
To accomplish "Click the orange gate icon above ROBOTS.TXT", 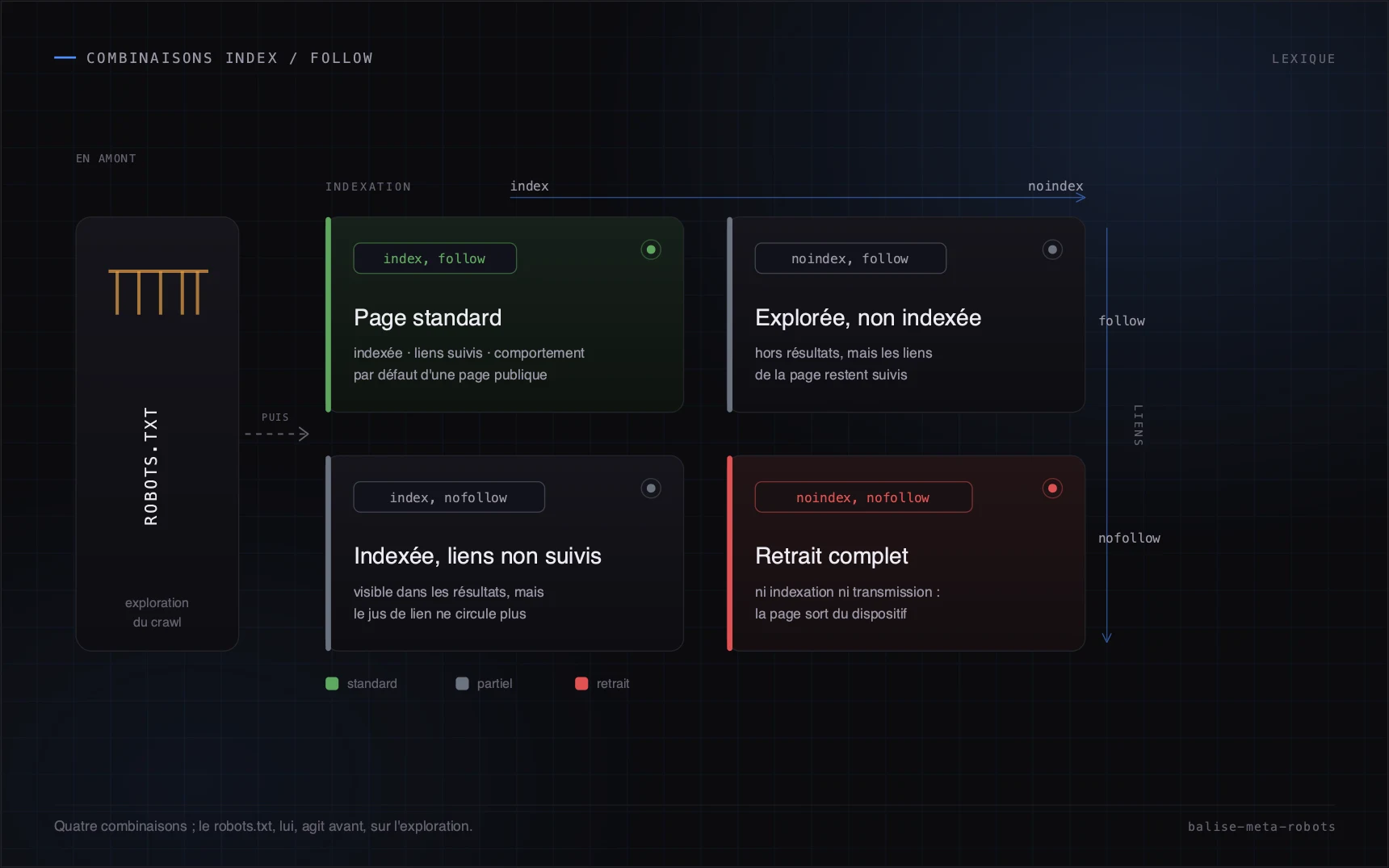I will tap(158, 291).
